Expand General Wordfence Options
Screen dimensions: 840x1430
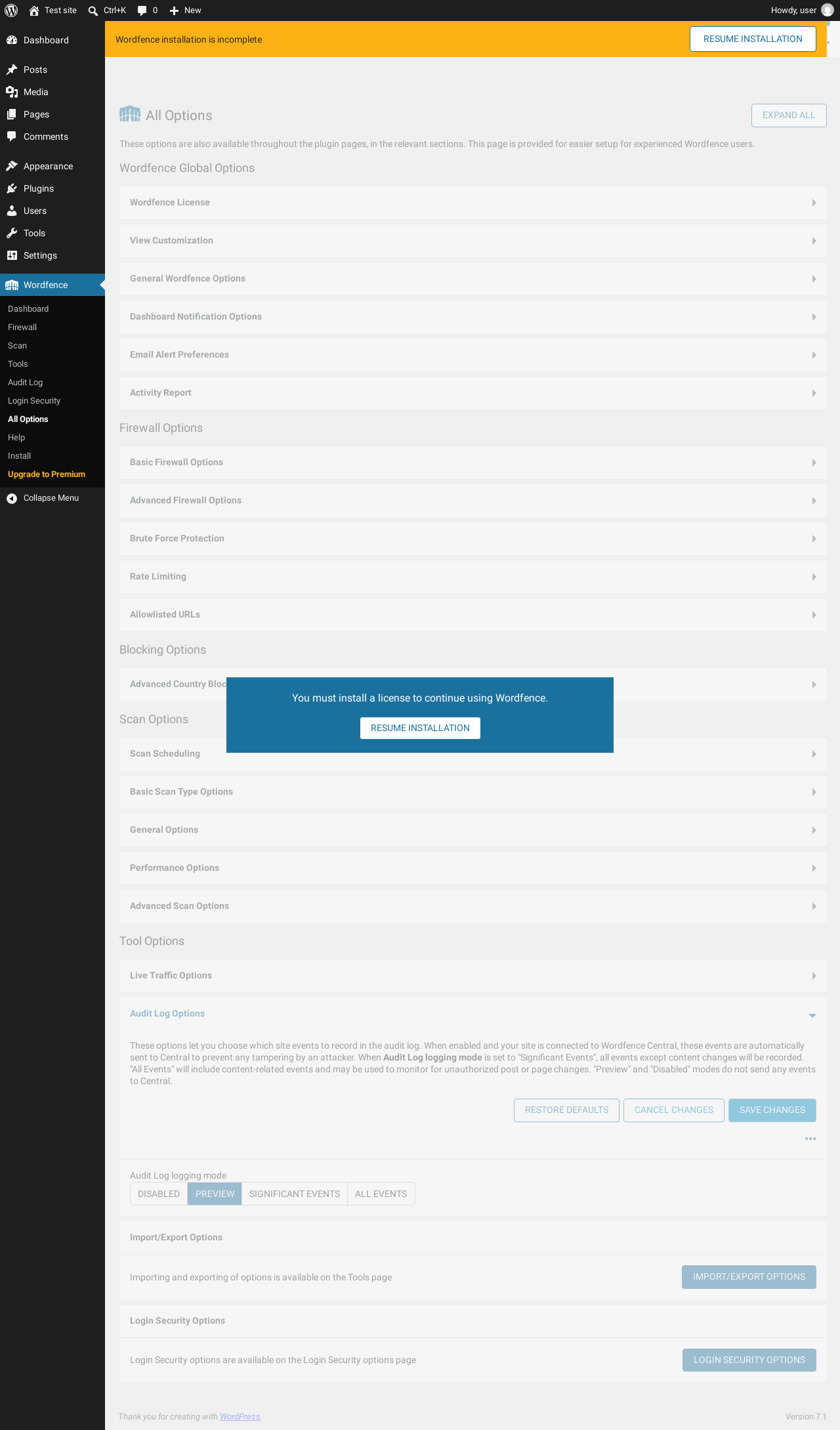(x=472, y=279)
